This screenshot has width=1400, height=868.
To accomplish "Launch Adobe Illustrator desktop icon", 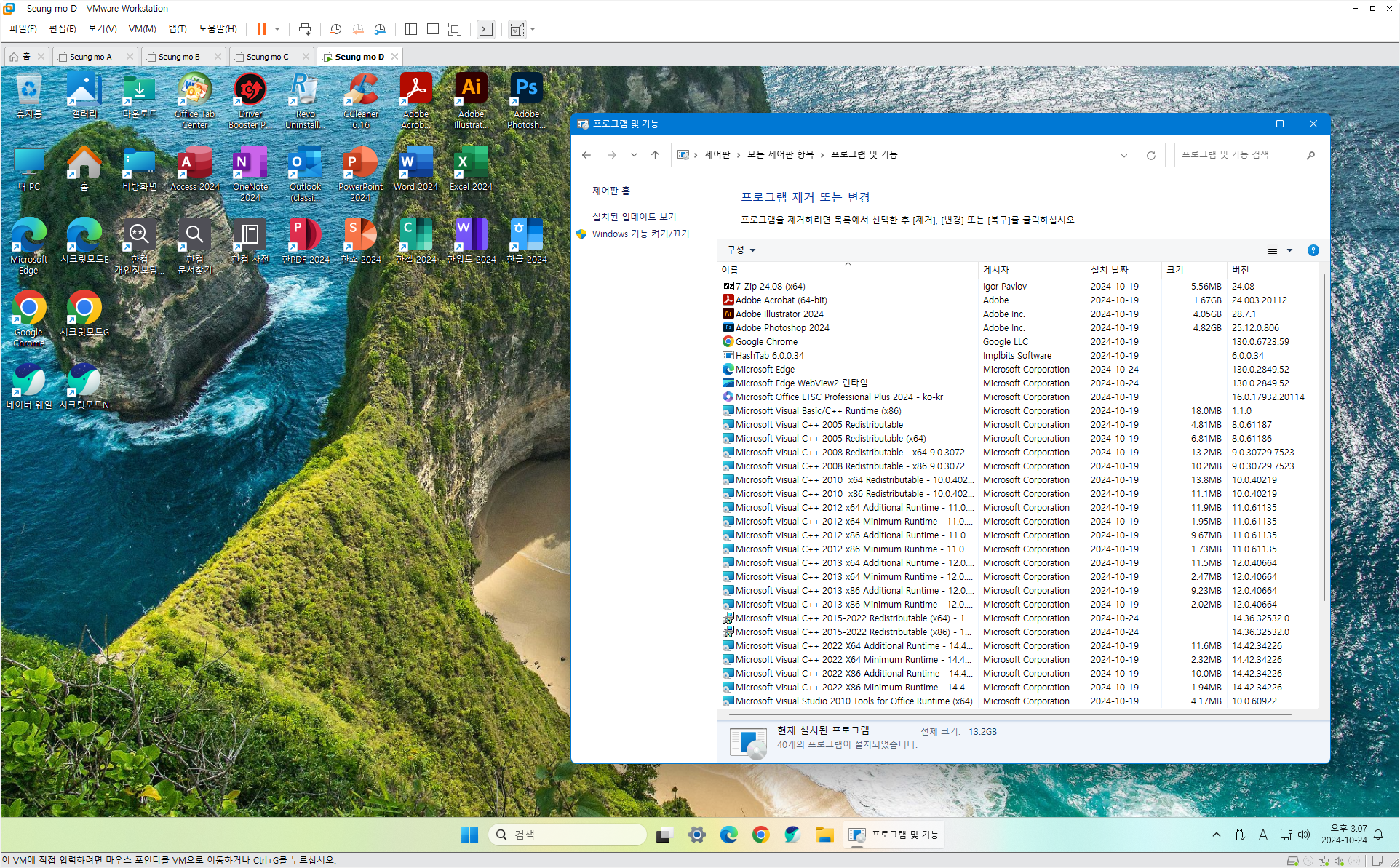I will pos(471,100).
